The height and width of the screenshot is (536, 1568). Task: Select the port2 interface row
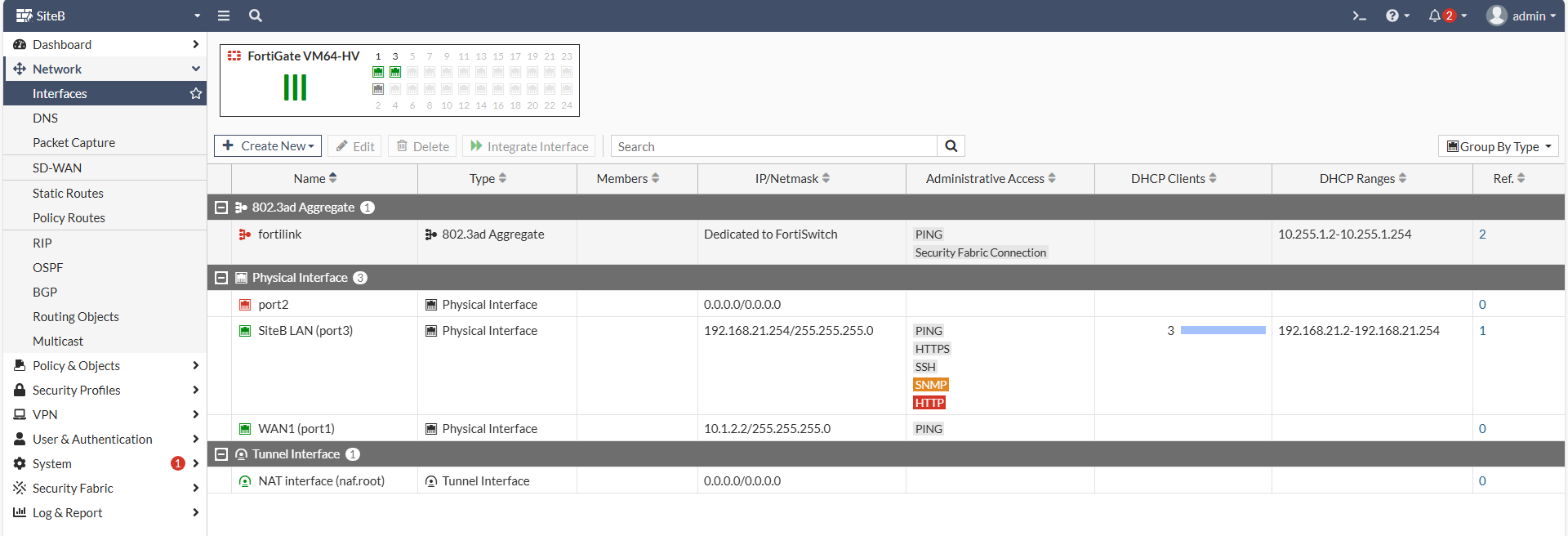tap(886, 304)
